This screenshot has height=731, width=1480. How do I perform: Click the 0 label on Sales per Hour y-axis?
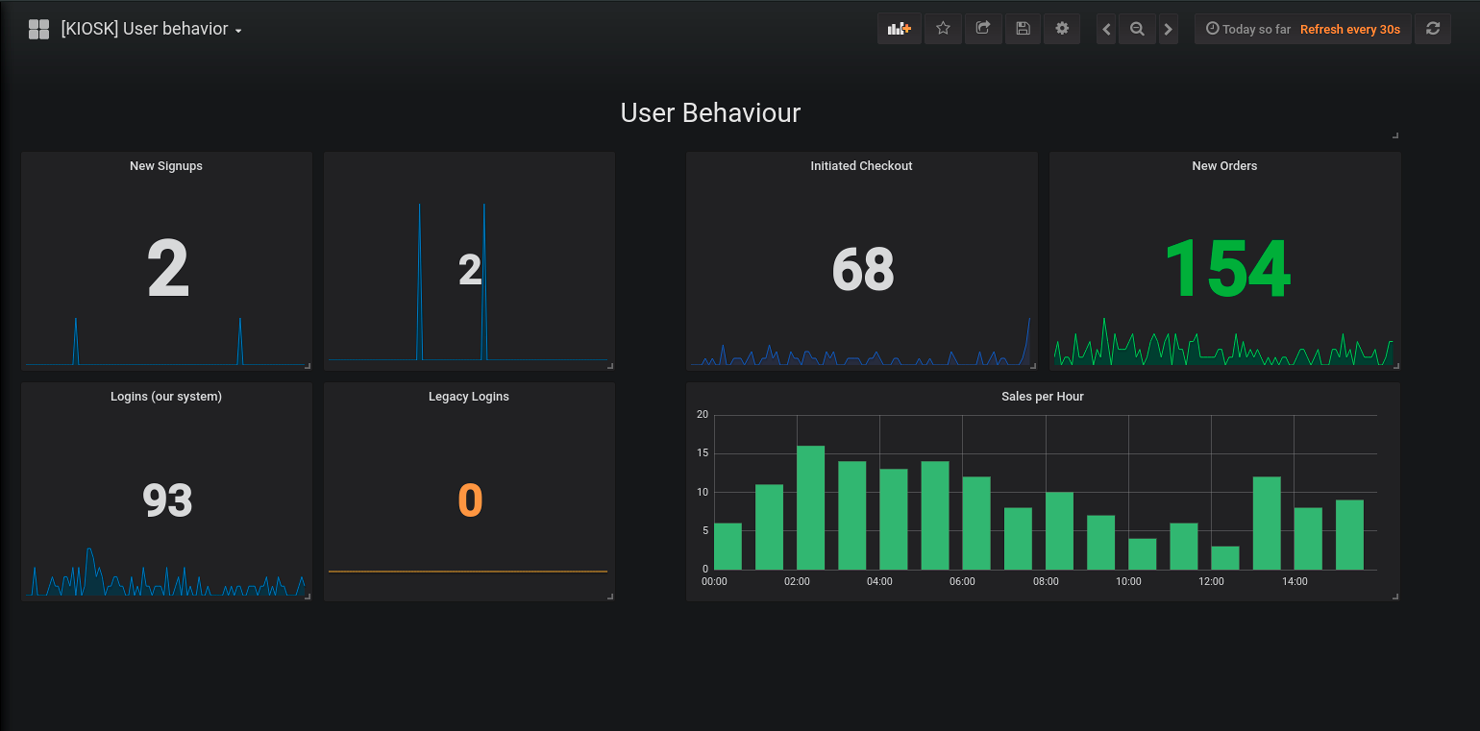coord(704,569)
